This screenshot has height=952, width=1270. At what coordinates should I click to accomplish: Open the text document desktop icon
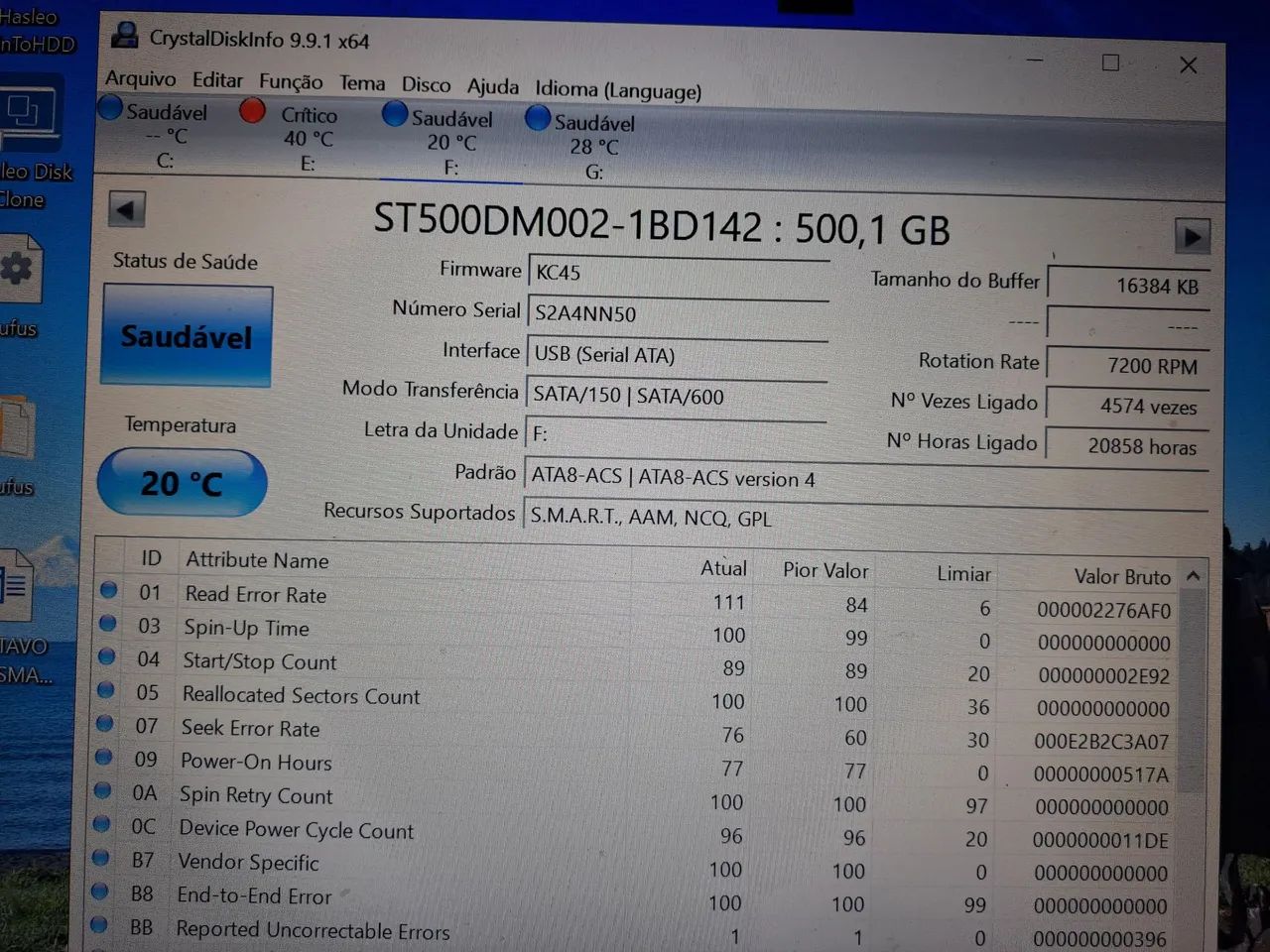point(15,588)
